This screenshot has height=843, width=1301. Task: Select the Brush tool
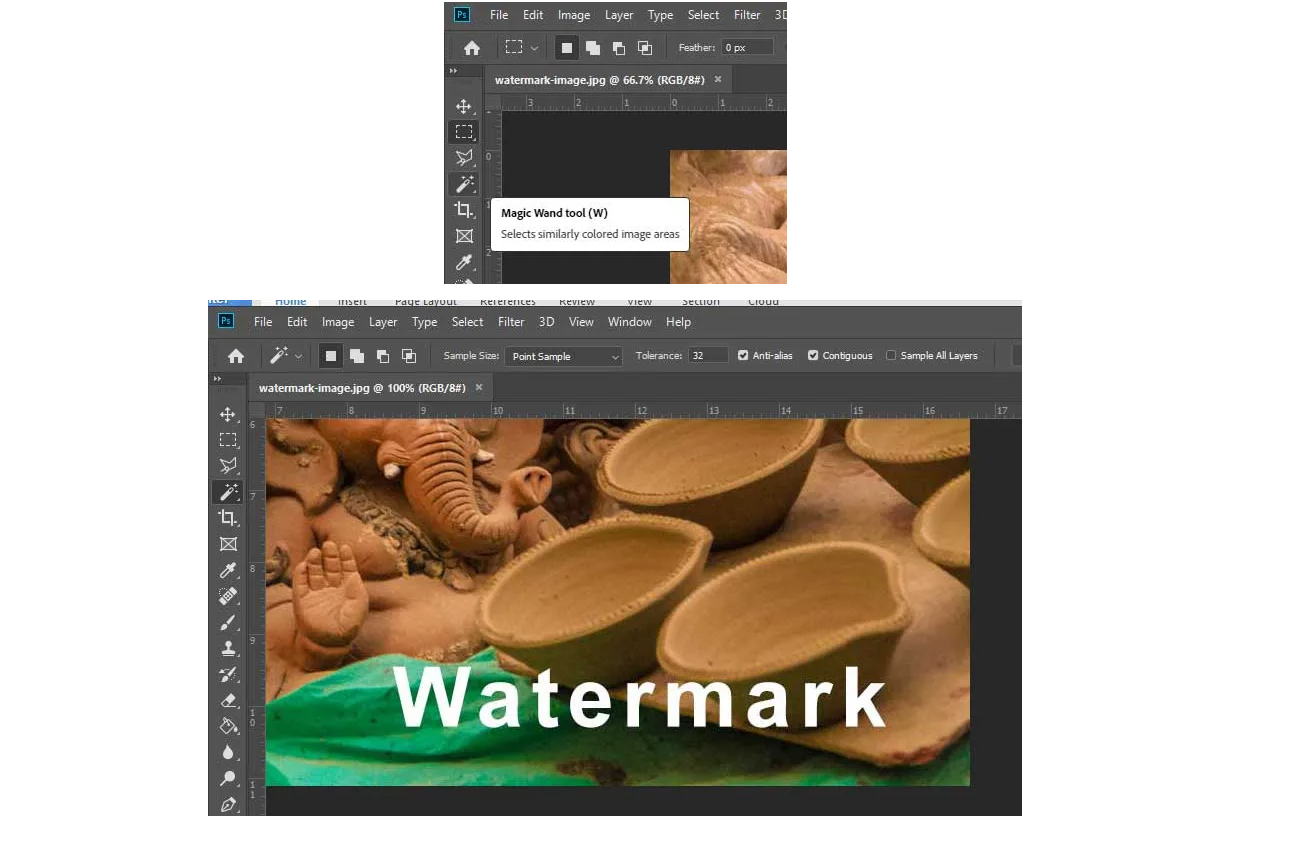click(x=228, y=622)
